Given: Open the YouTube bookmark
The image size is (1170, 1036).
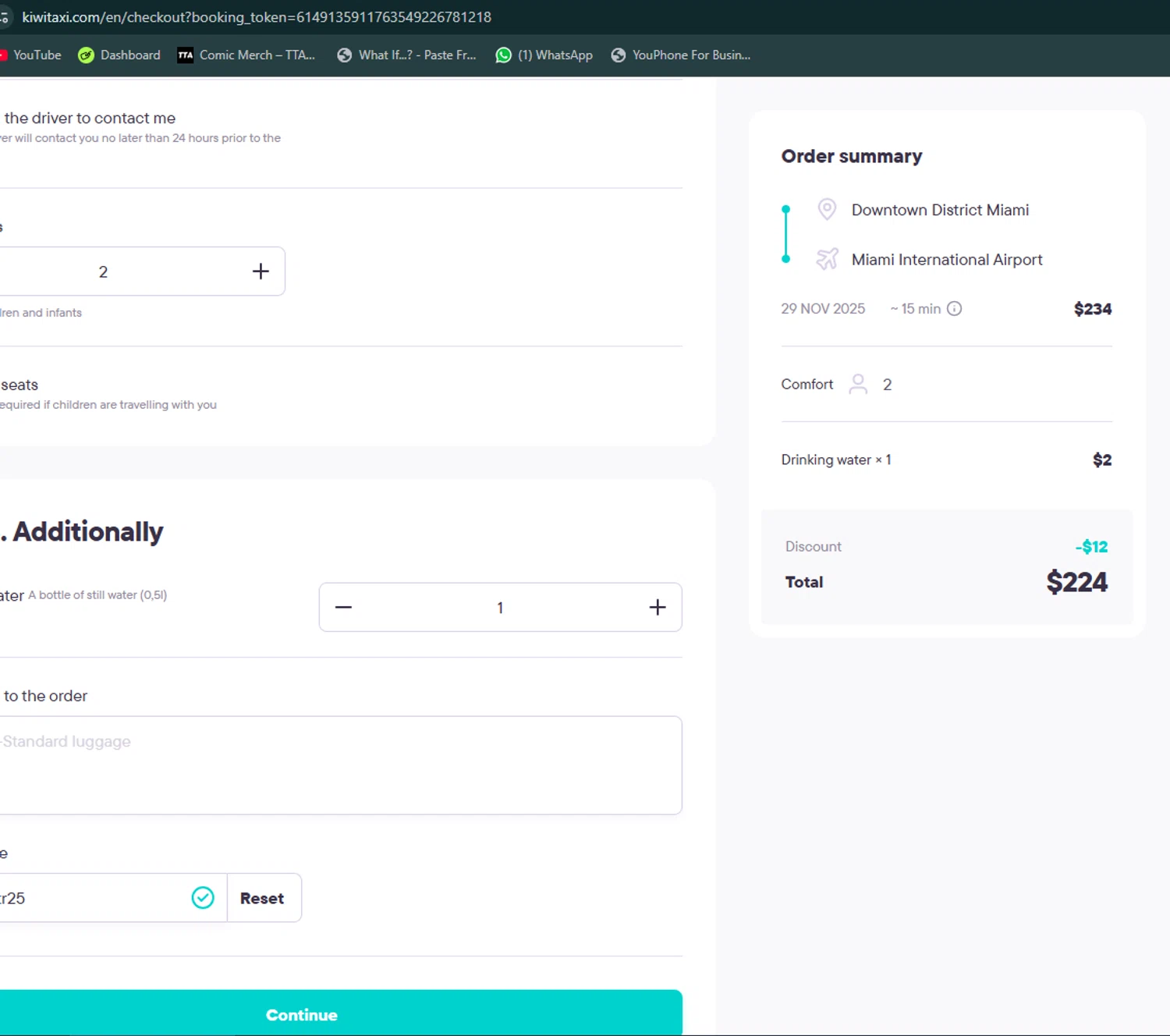Looking at the screenshot, I should [31, 55].
